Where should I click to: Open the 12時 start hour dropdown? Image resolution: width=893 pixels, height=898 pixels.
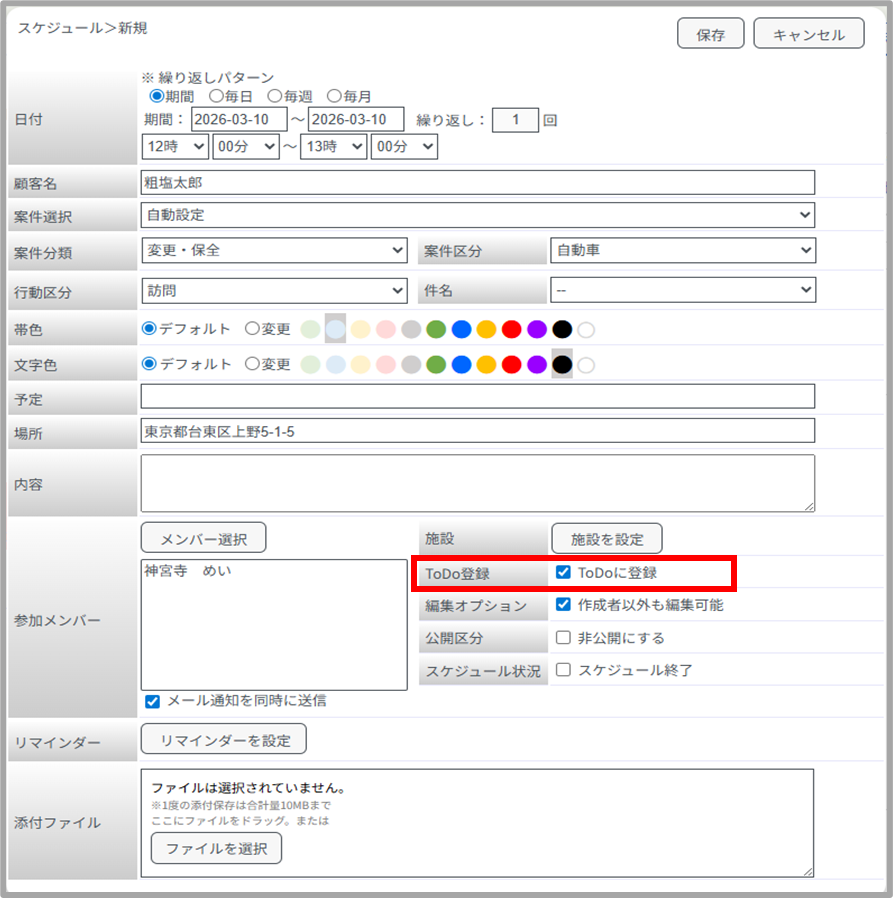175,146
